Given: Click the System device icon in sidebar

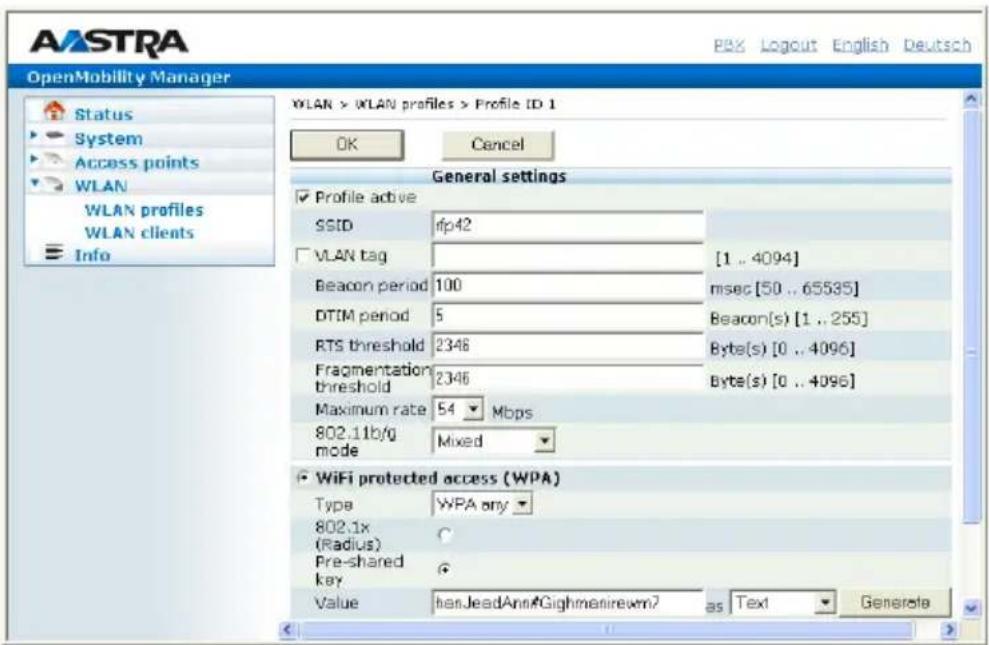Looking at the screenshot, I should (x=55, y=136).
